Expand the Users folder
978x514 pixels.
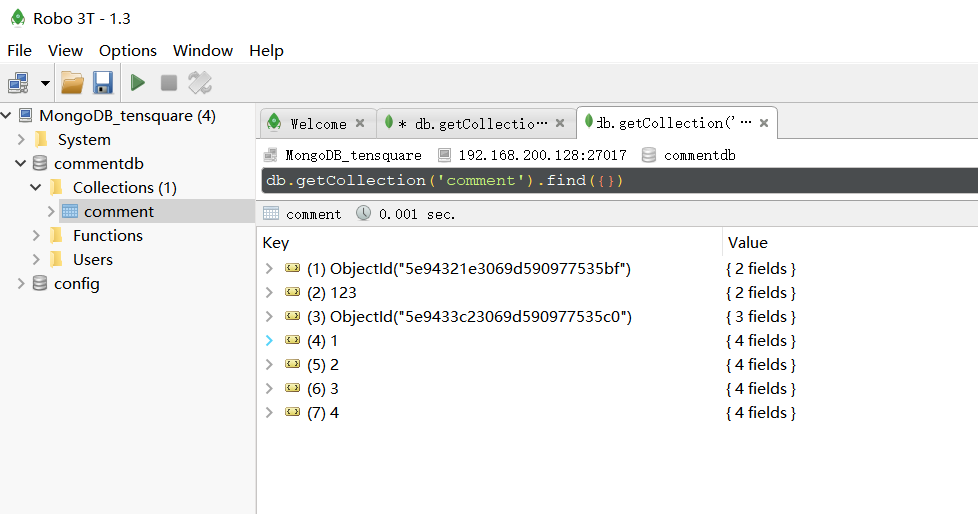point(36,259)
